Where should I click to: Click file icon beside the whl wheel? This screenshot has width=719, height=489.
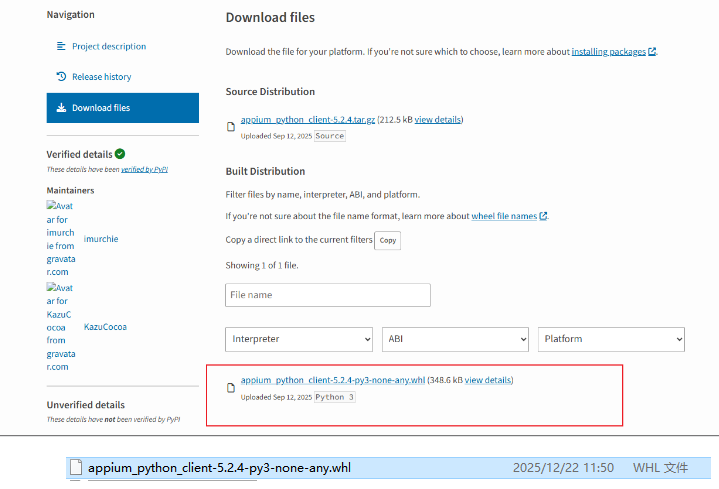[x=231, y=388]
